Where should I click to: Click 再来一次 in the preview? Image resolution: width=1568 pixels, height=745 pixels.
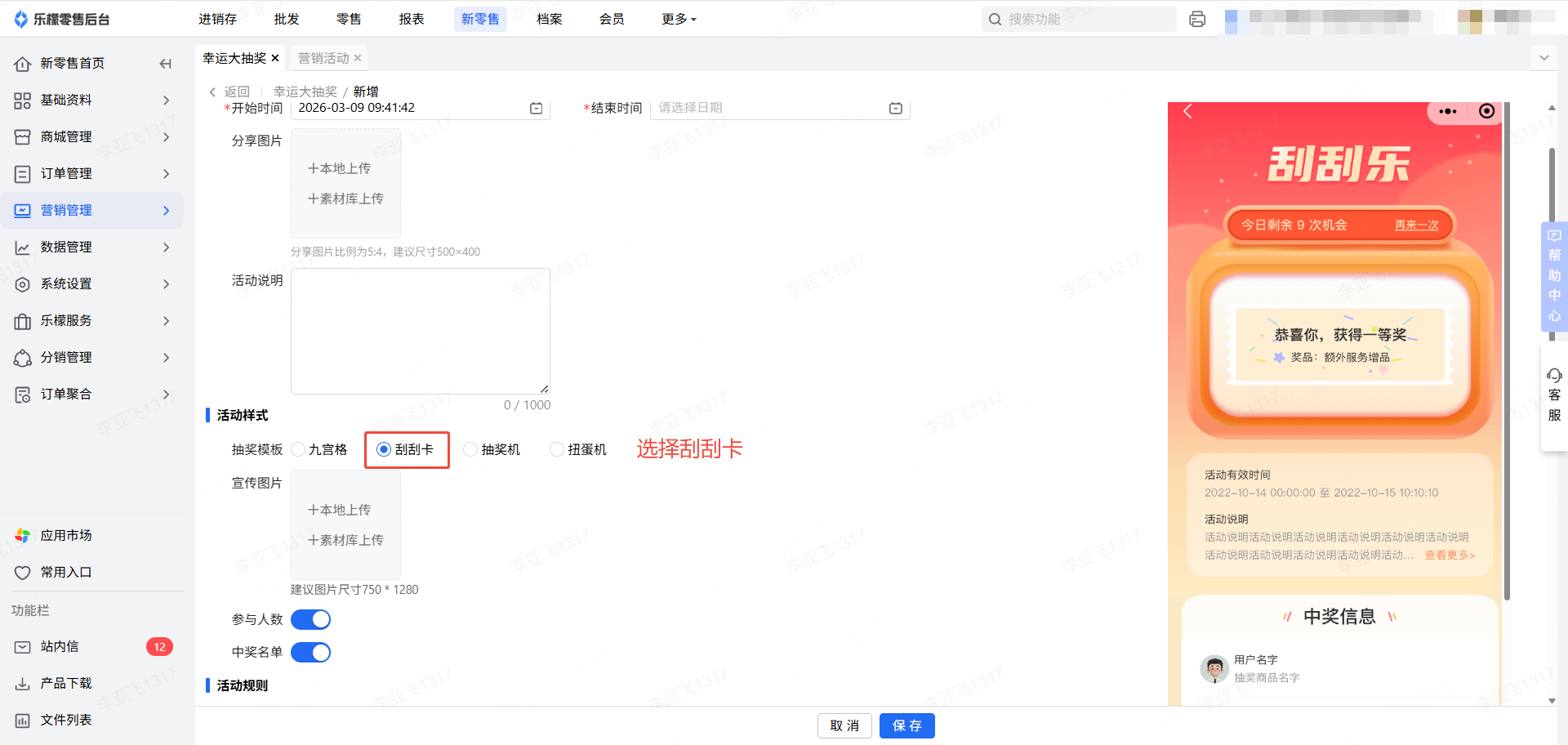point(1416,225)
